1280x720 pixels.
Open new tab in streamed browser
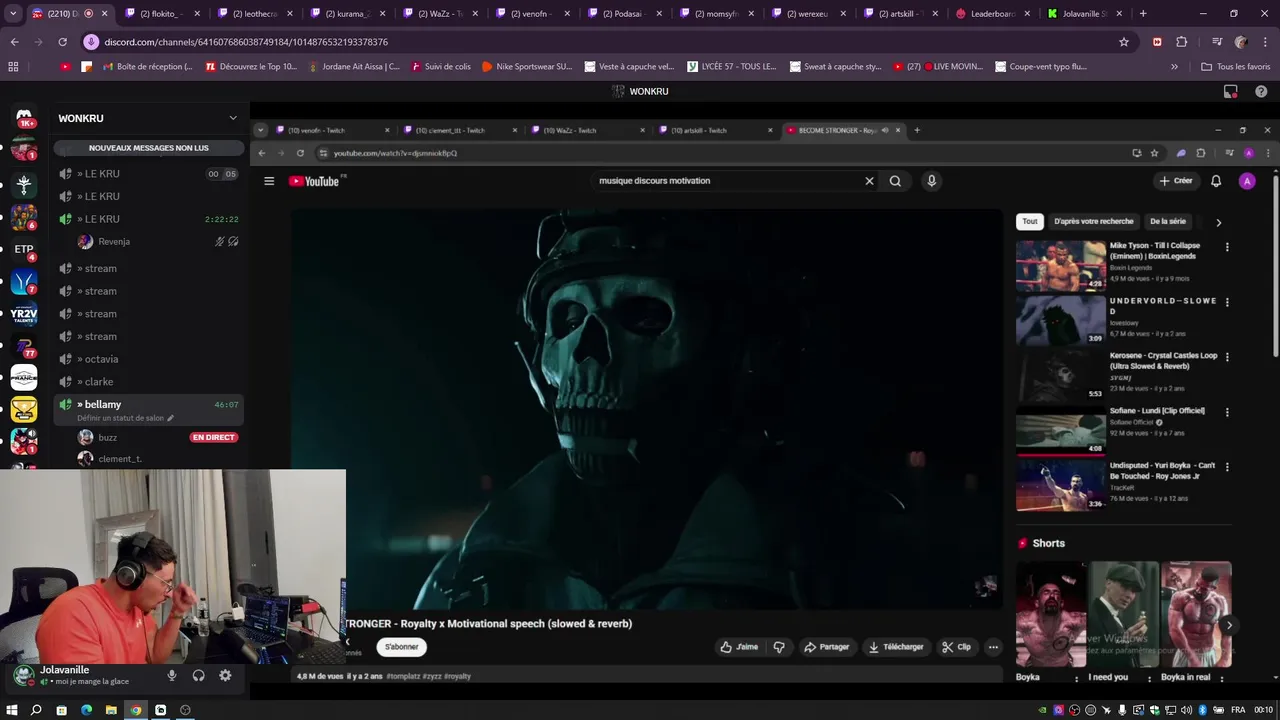click(917, 130)
